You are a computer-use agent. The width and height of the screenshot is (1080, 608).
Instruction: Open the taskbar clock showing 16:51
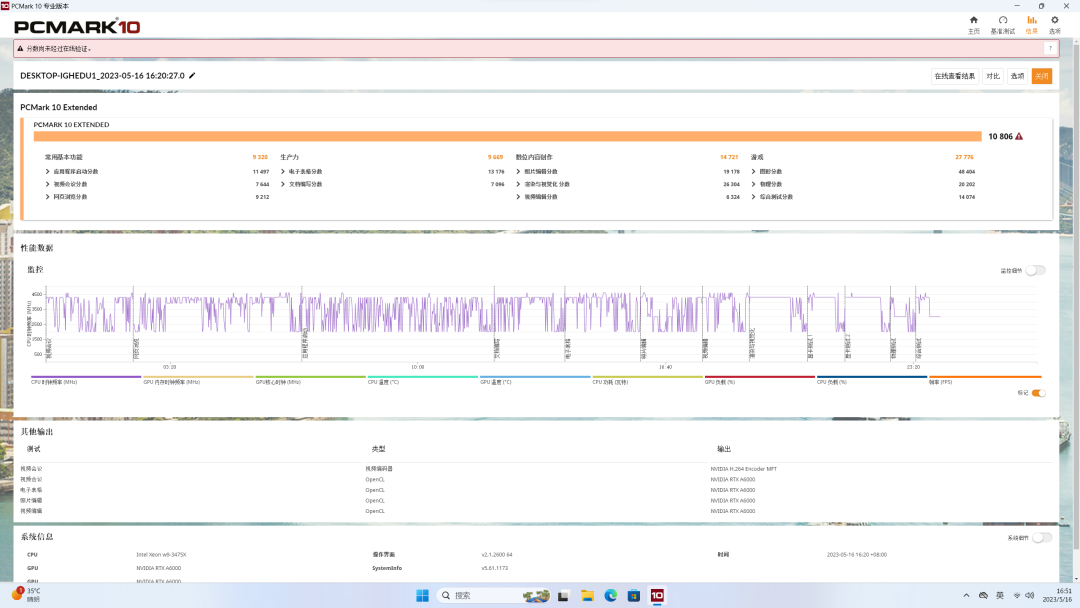(x=1059, y=596)
